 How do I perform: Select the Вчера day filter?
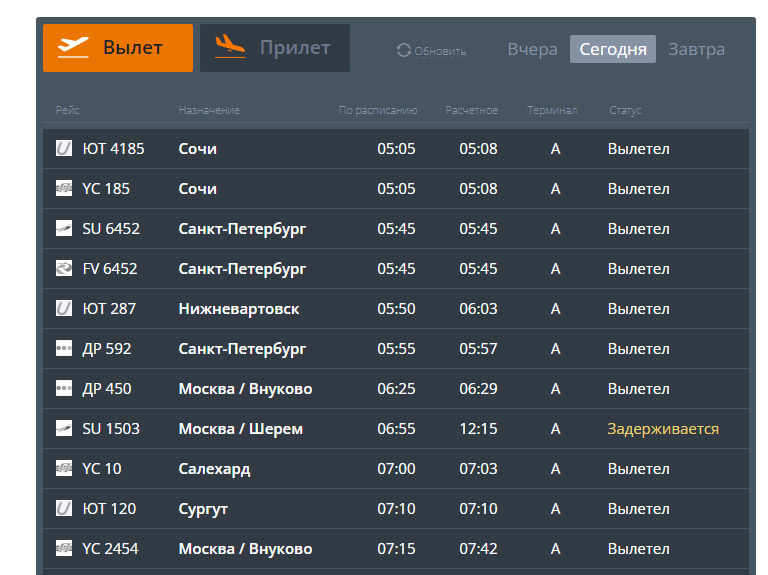pos(532,49)
